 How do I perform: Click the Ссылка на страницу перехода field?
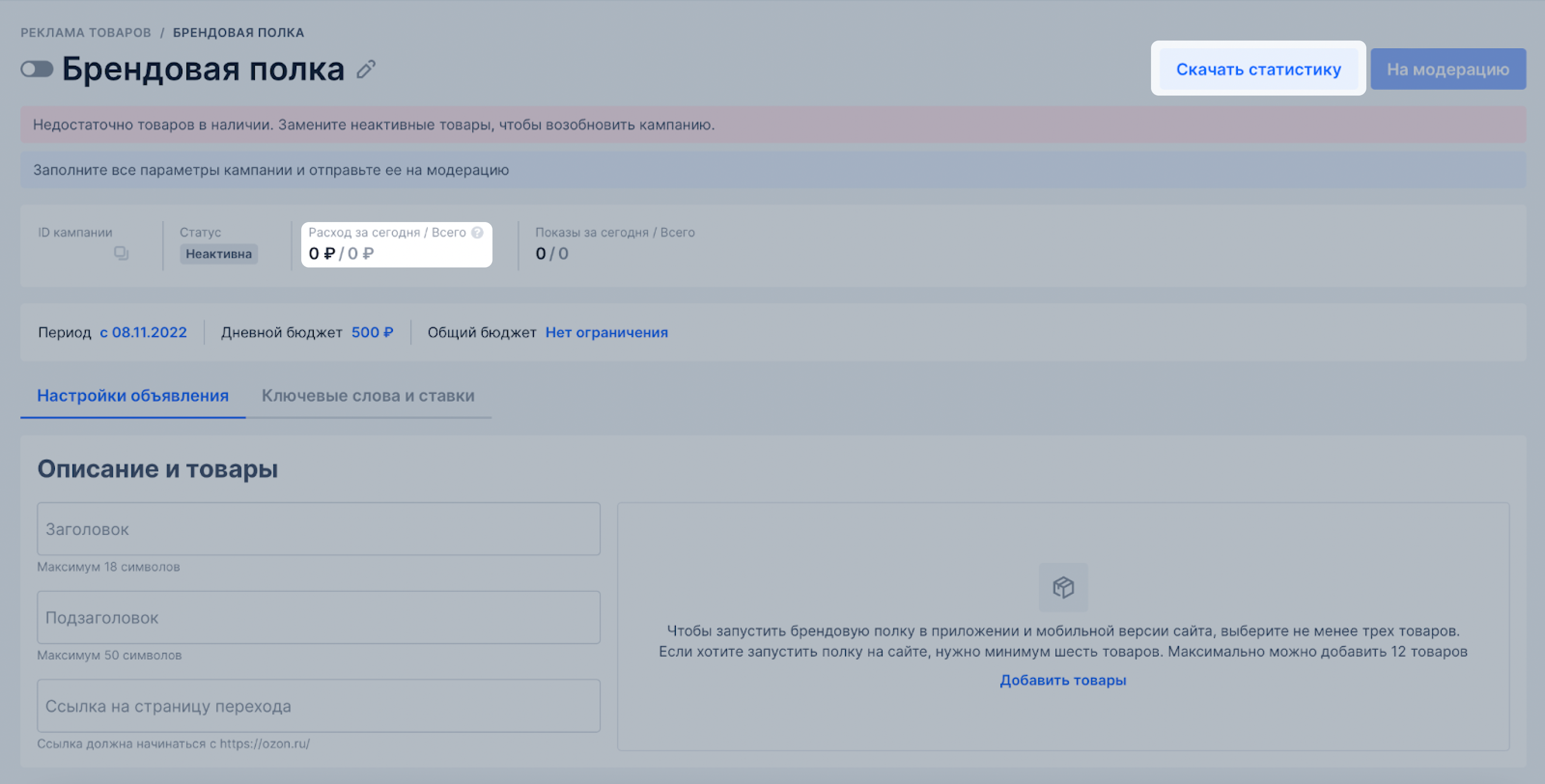319,706
